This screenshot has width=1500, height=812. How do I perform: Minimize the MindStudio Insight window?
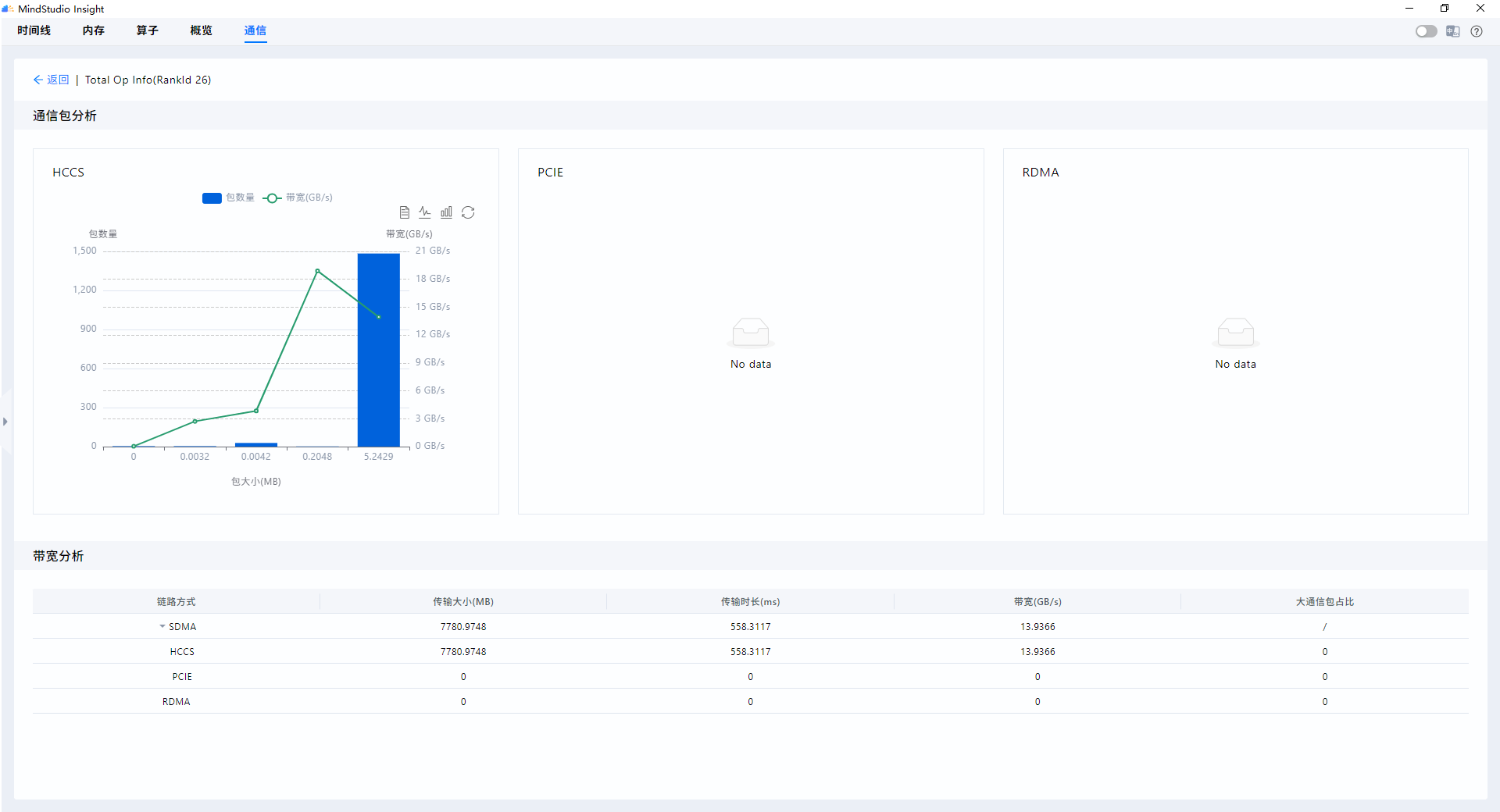coord(1409,9)
